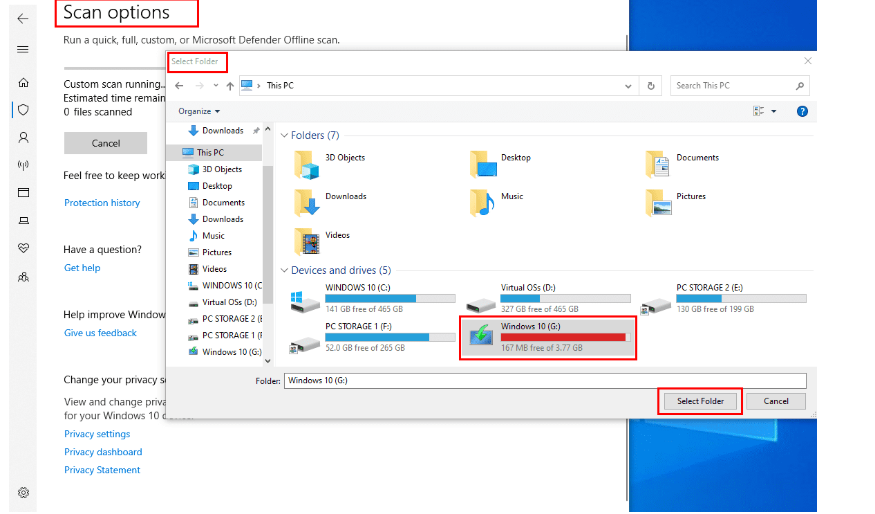Collapse the Devices and drives (5) group
The height and width of the screenshot is (514, 875).
pyautogui.click(x=284, y=270)
